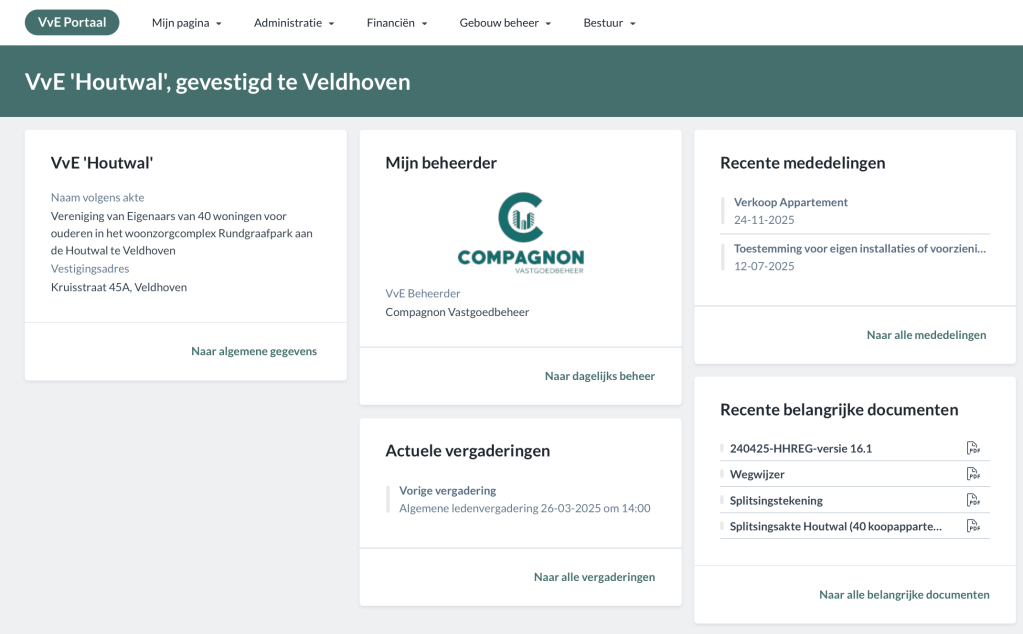Follow the Naar dagelijks beheer link
Screen dimensions: 1023x634
(599, 376)
